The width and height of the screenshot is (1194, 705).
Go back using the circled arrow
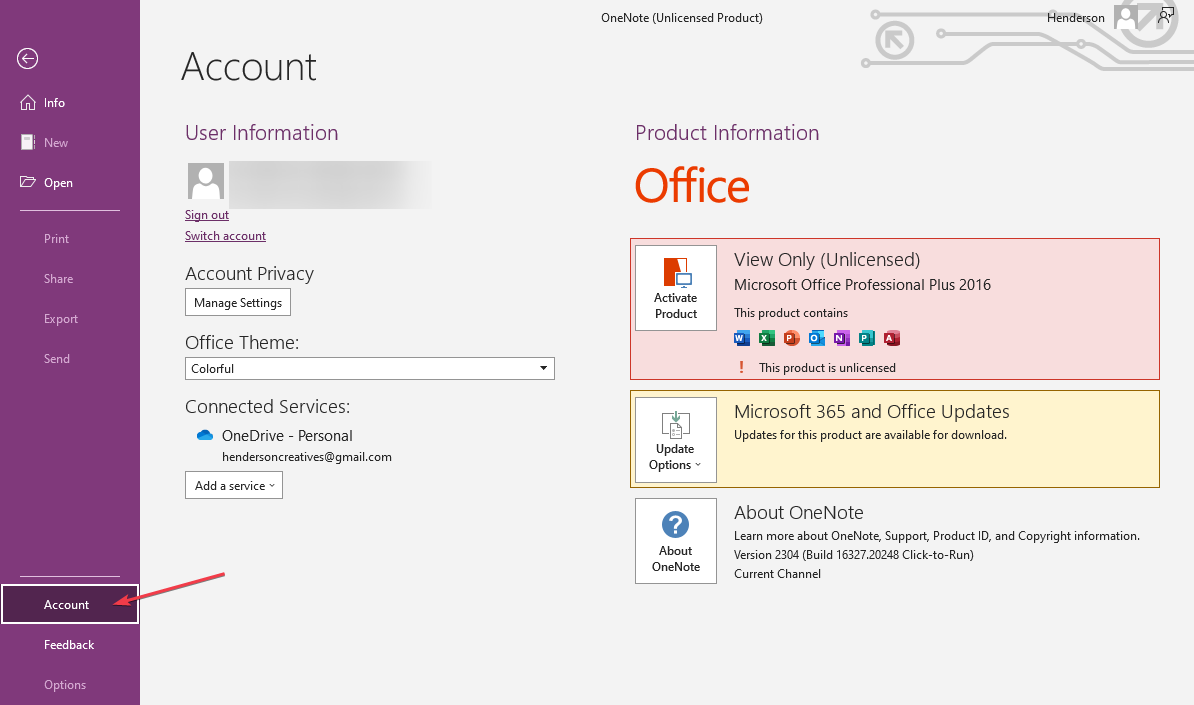pos(27,59)
